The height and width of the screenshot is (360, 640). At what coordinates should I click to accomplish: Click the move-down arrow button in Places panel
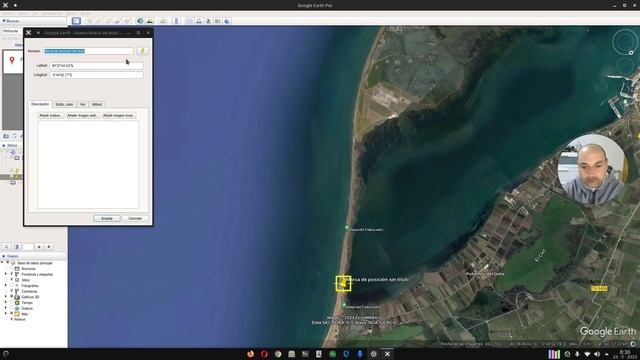49,247
